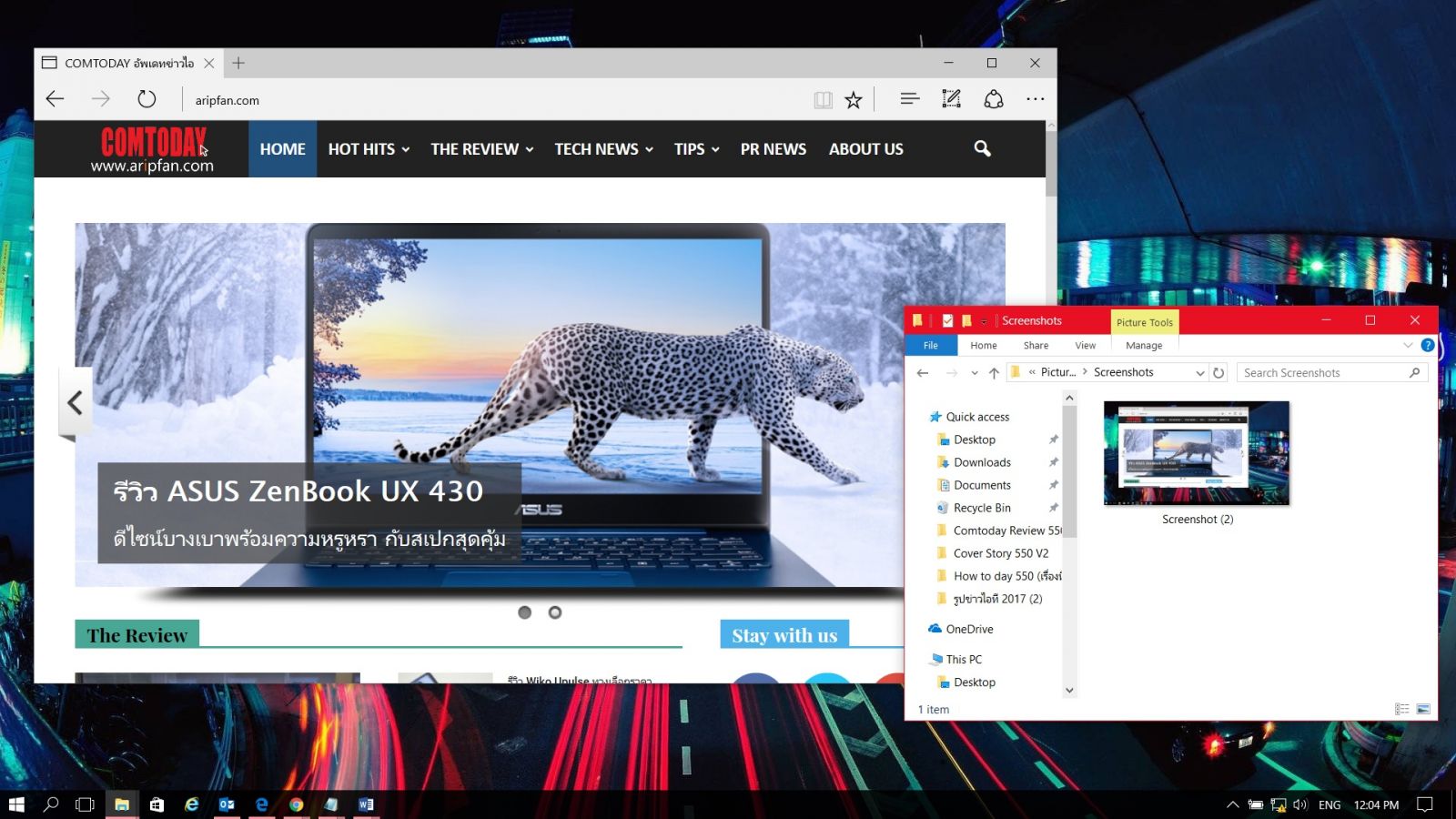Click the website search magnifier icon
Screen dimensions: 1456x819
tap(982, 148)
